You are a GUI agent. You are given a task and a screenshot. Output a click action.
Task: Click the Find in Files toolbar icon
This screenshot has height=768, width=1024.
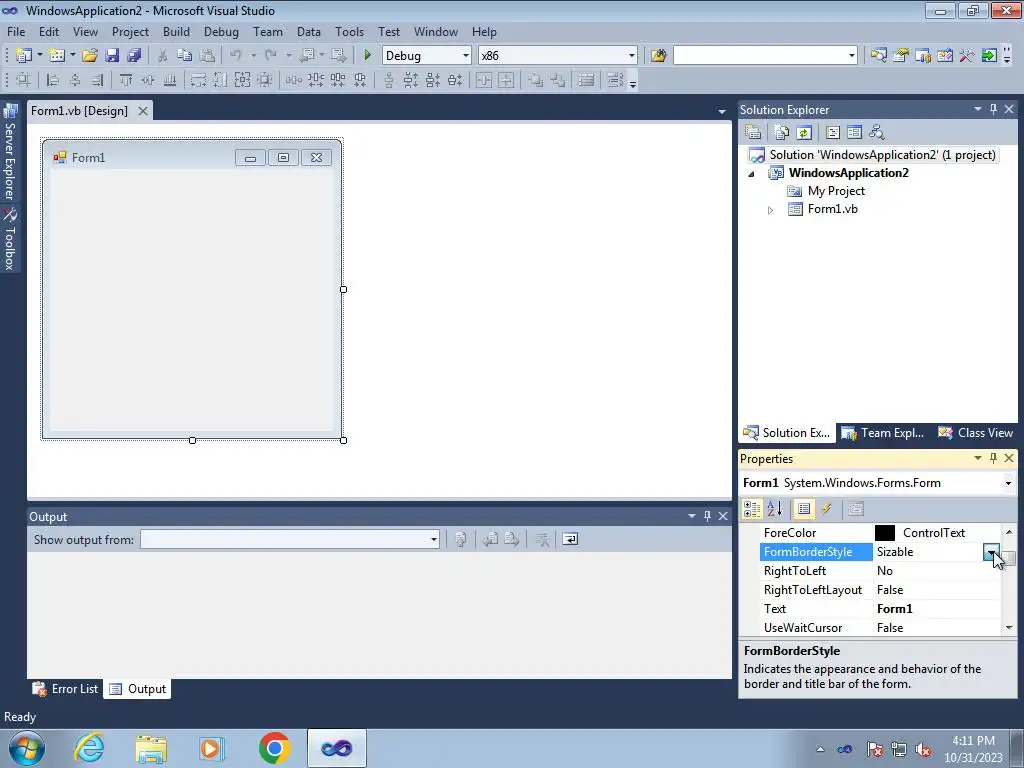(658, 56)
